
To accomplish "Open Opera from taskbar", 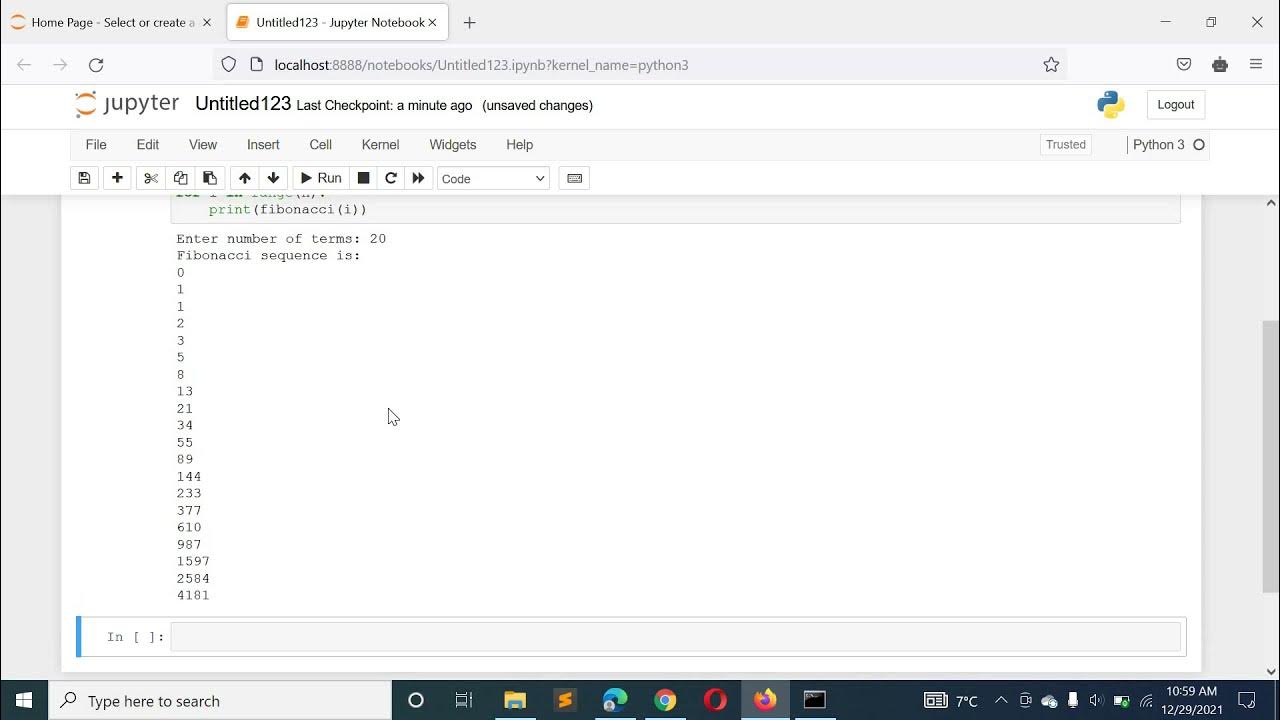I will point(715,701).
